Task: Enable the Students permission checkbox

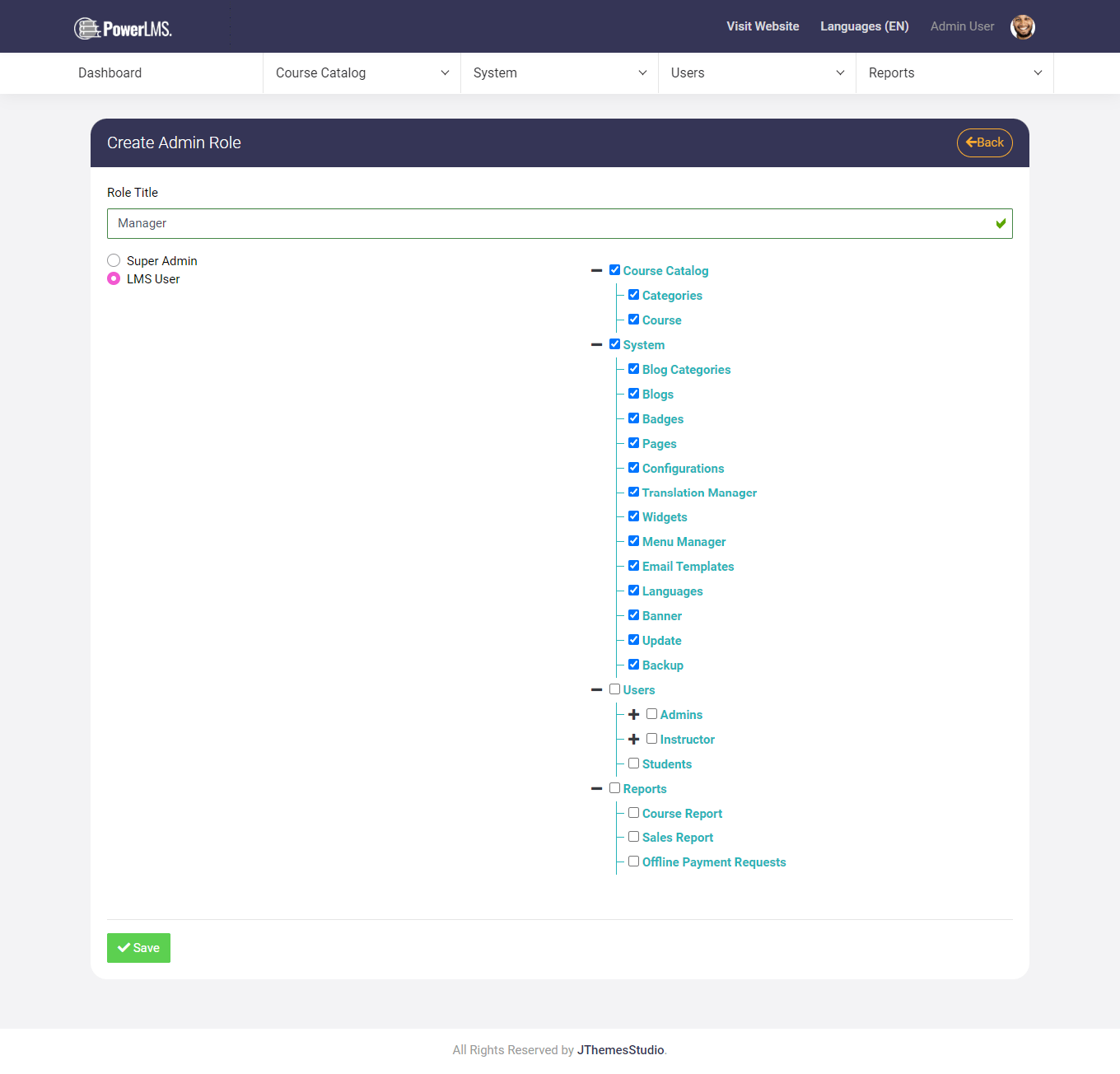Action: pos(633,763)
